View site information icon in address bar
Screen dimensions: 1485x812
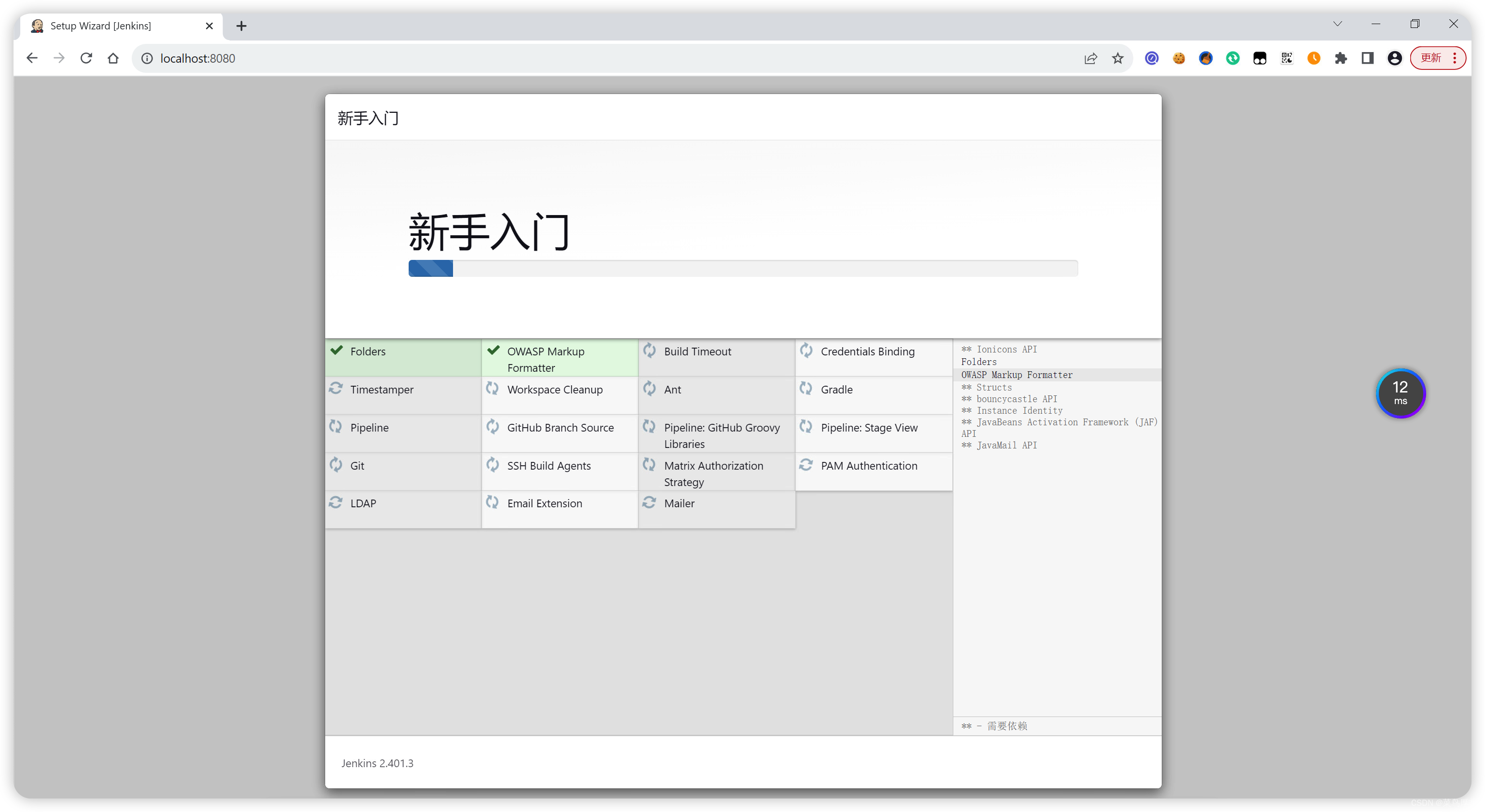(x=147, y=58)
